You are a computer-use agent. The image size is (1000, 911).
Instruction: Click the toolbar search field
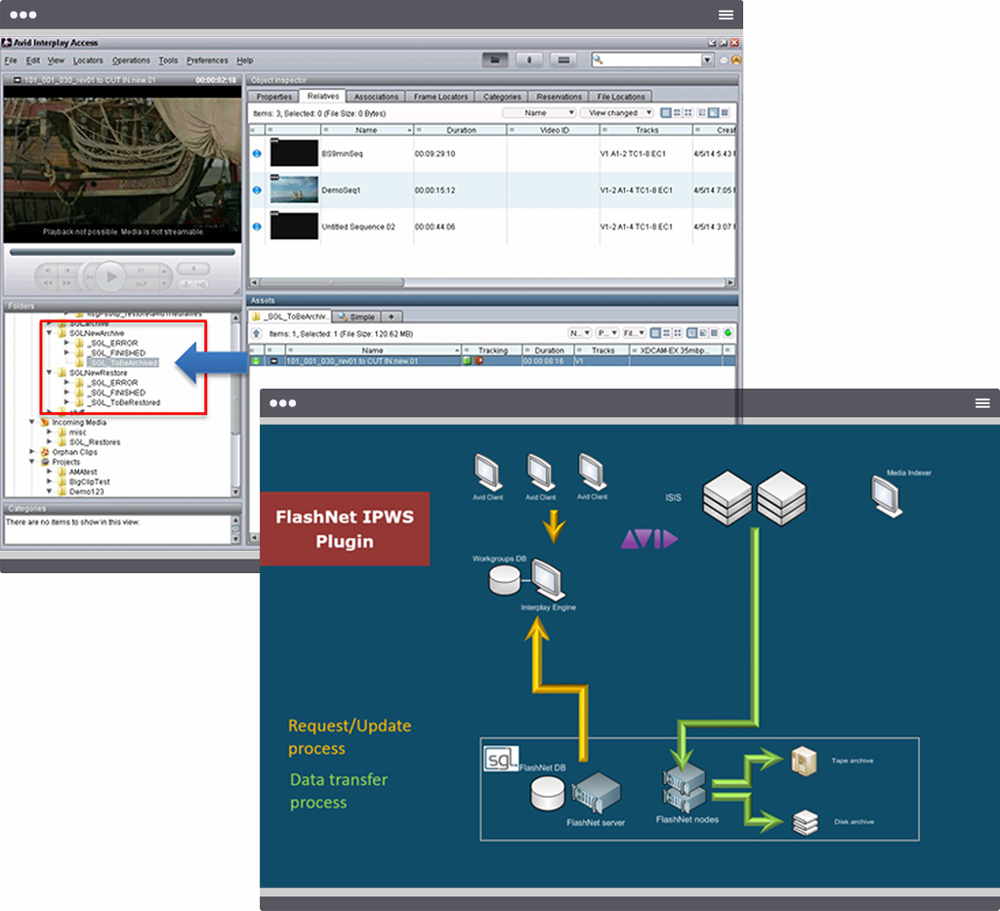point(652,60)
